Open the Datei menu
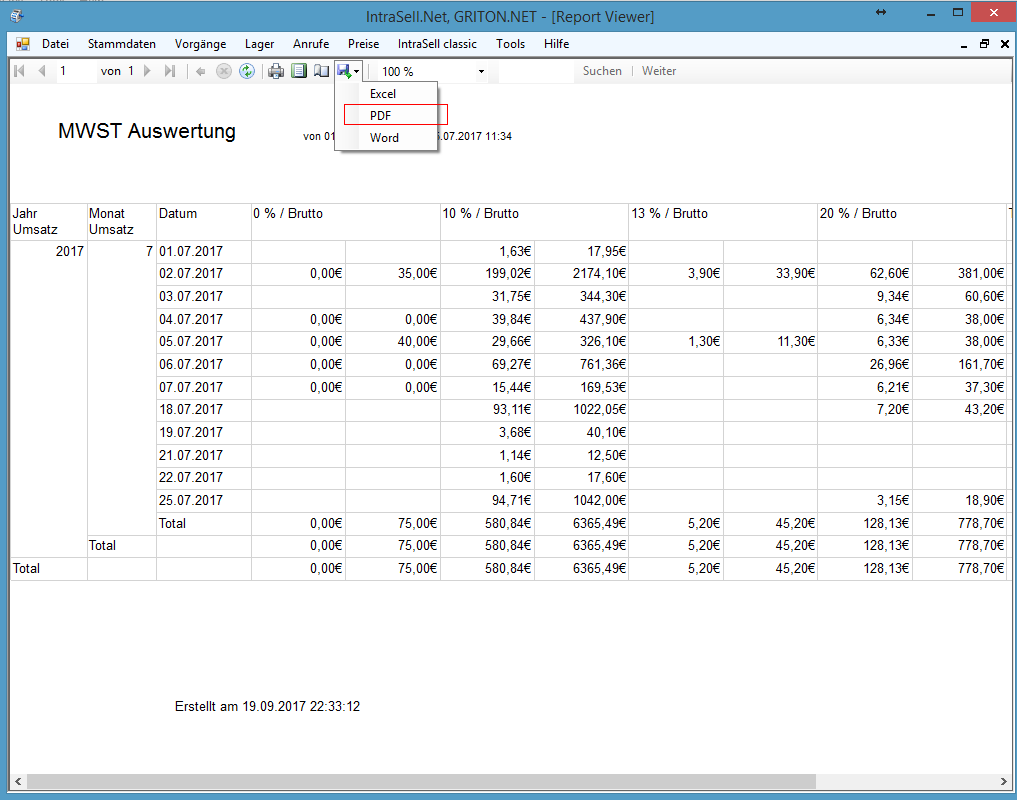The width and height of the screenshot is (1017, 800). point(55,44)
